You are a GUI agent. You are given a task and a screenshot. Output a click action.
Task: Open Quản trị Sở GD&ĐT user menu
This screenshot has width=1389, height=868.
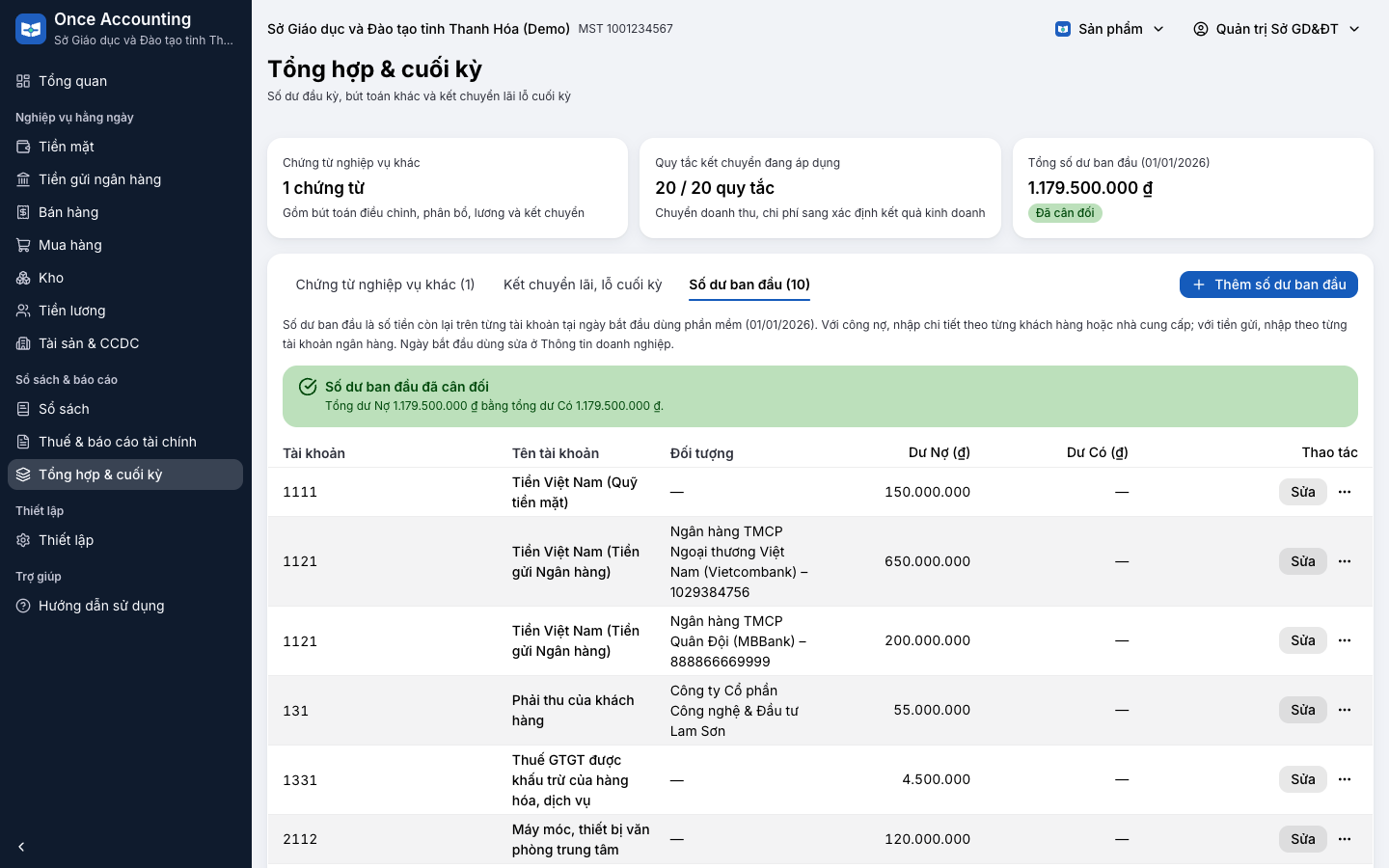tap(1277, 29)
